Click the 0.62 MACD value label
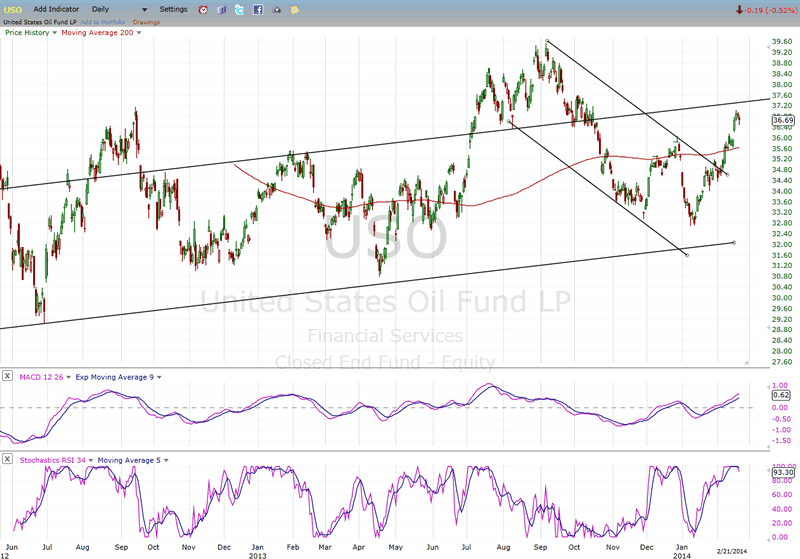Image resolution: width=800 pixels, height=559 pixels. click(x=781, y=395)
